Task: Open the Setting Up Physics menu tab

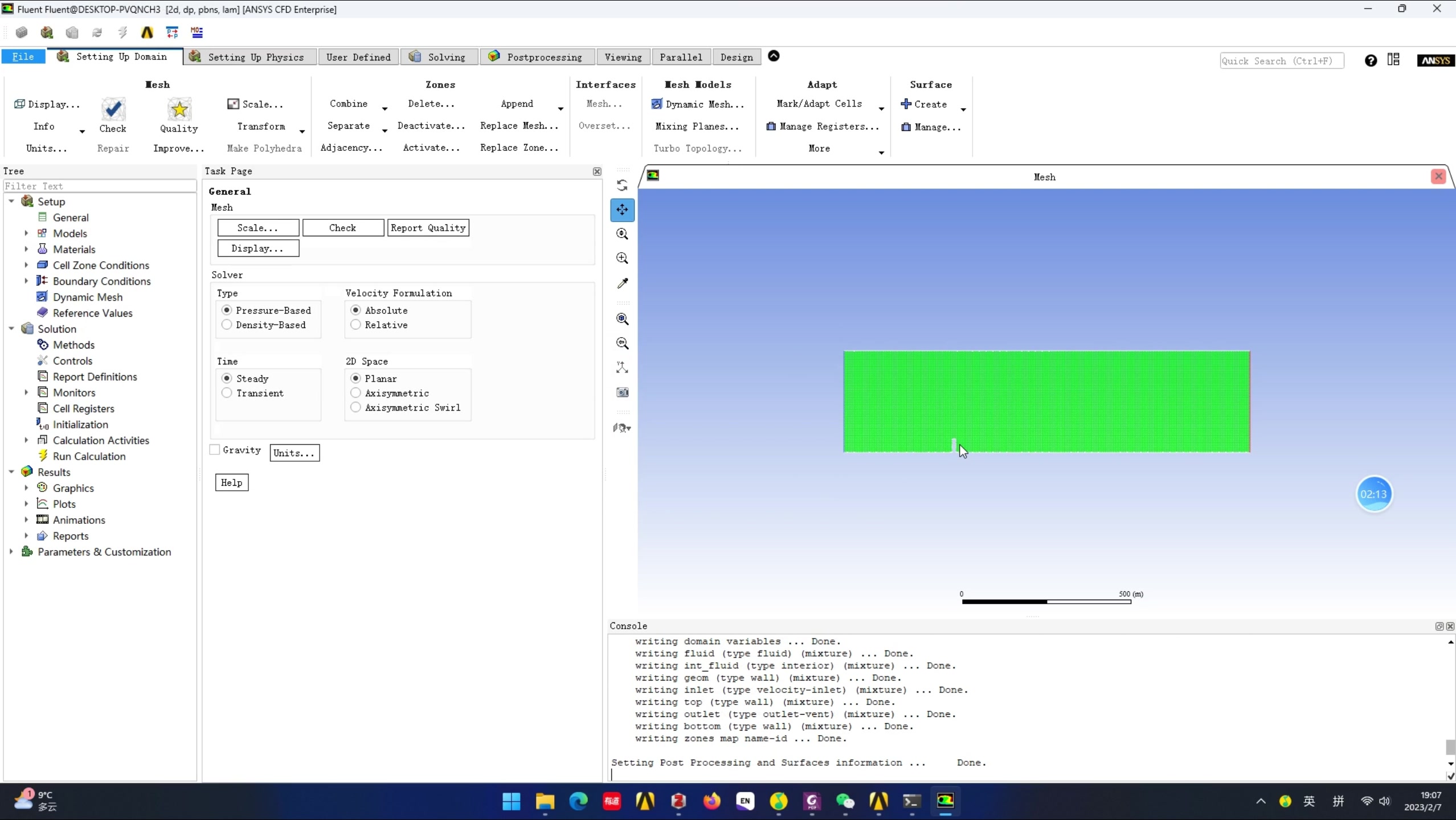Action: pyautogui.click(x=255, y=57)
